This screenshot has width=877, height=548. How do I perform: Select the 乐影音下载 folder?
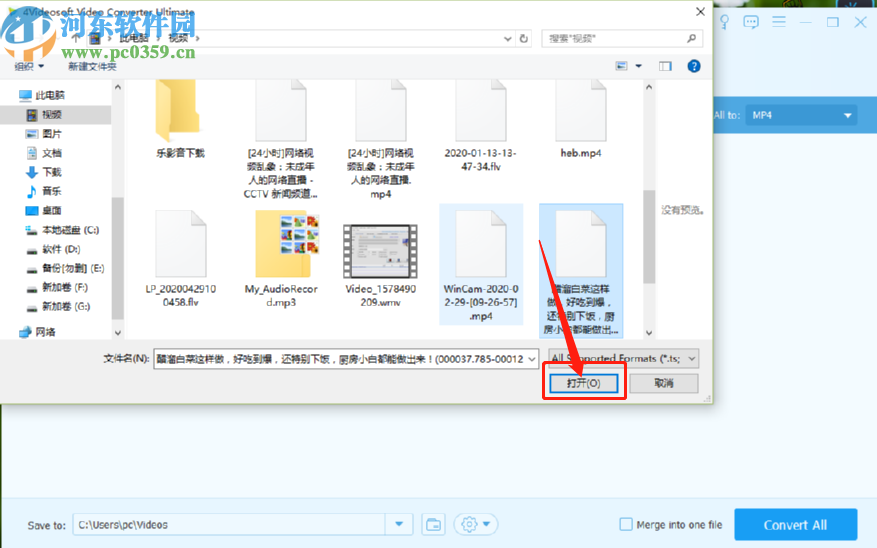coord(180,119)
